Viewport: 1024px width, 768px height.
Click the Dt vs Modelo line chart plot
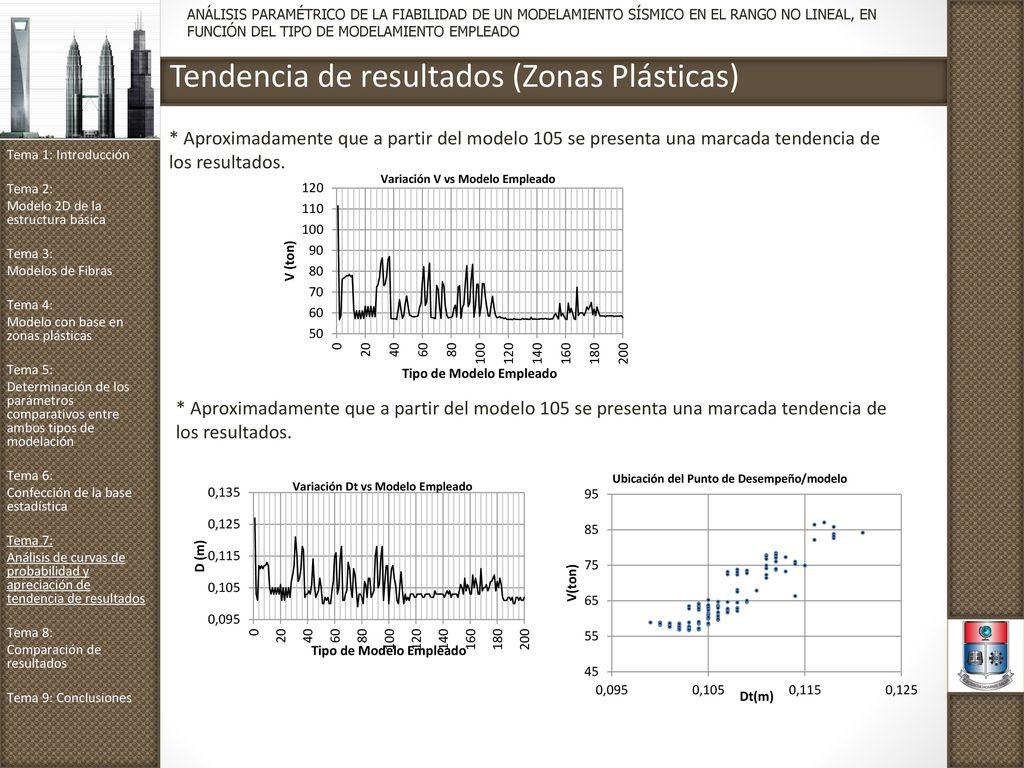click(389, 556)
